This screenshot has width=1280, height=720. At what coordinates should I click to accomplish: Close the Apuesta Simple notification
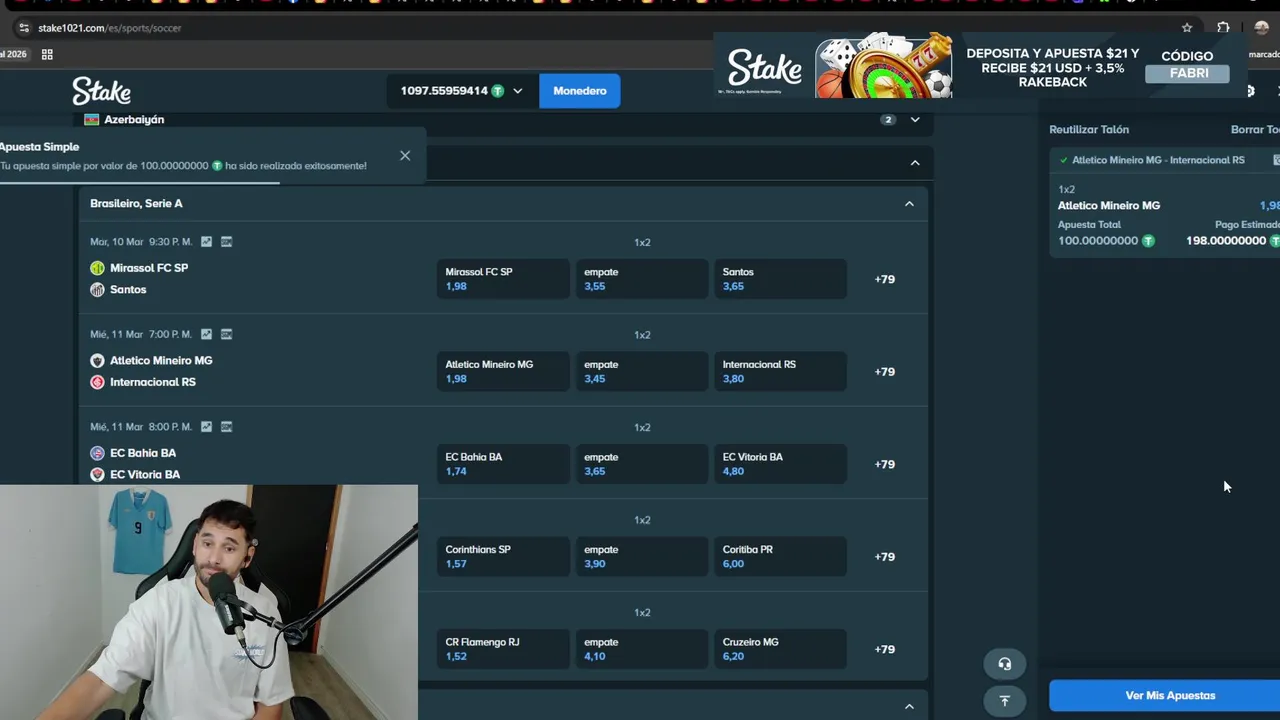(405, 156)
